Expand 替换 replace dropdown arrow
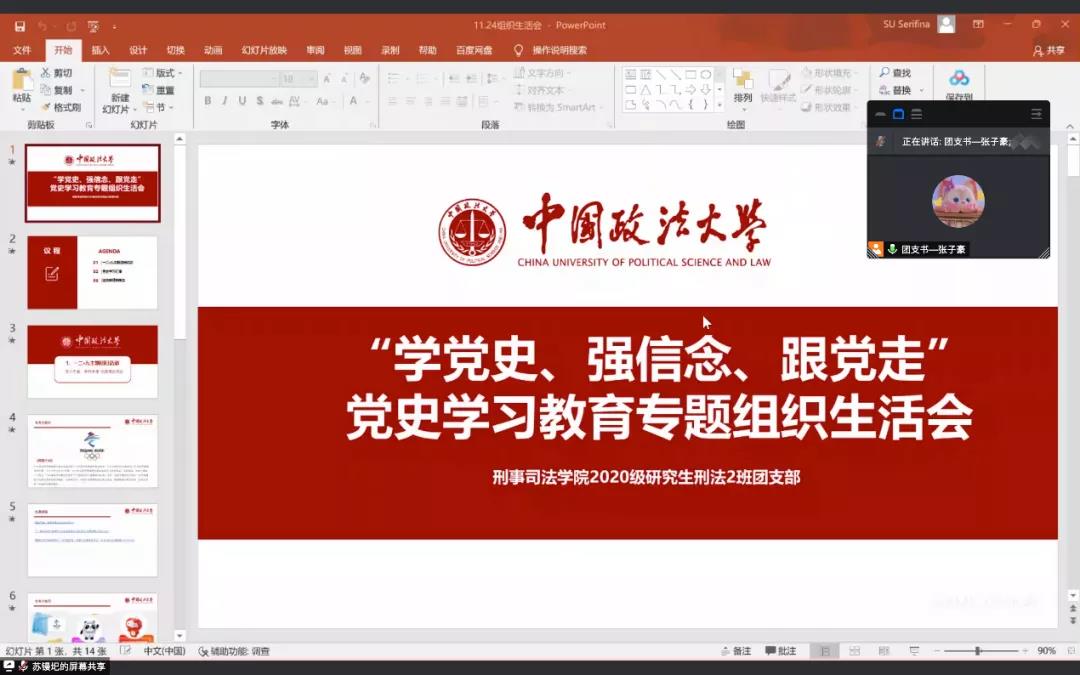Image resolution: width=1080 pixels, height=675 pixels. 922,90
